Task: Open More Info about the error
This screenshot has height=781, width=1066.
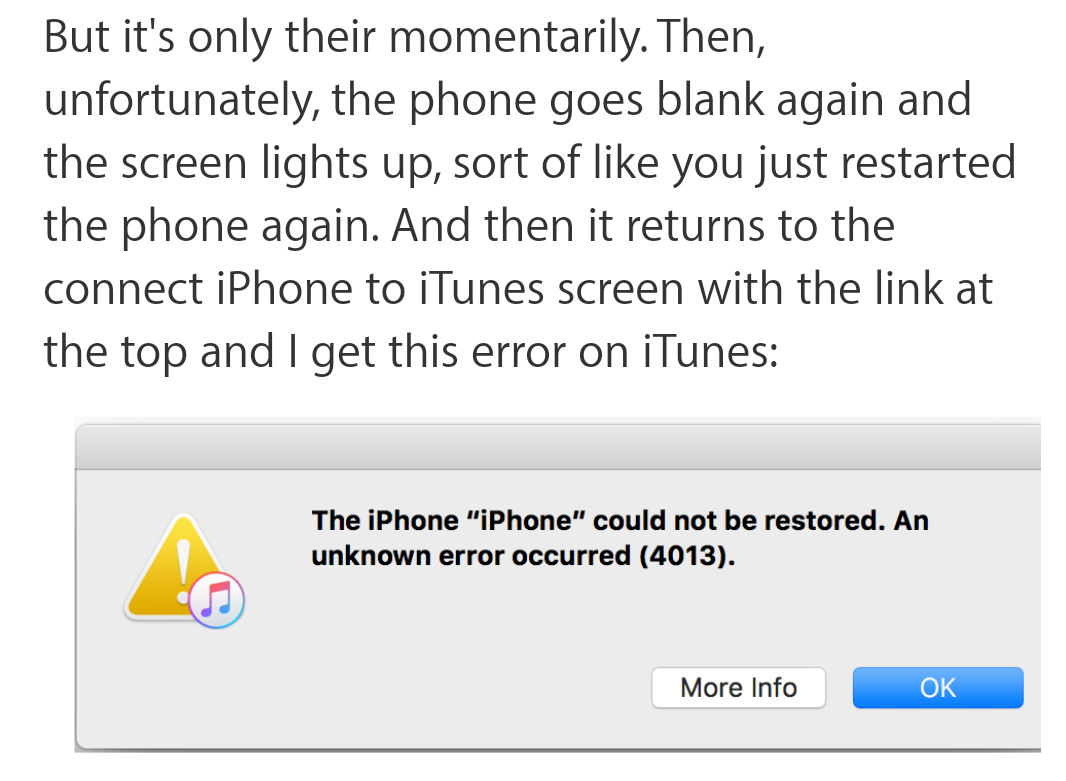Action: click(738, 687)
